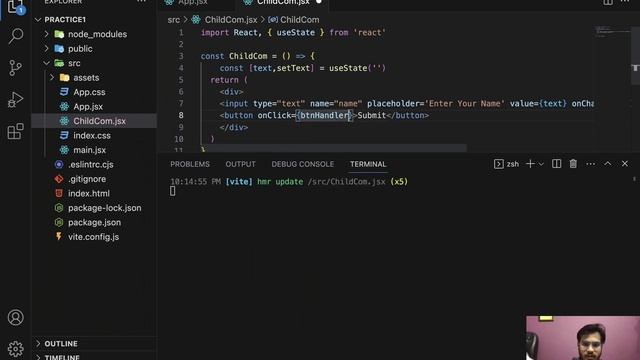Click setText in the useState line
Screen dimensions: 640x360
(x=293, y=68)
